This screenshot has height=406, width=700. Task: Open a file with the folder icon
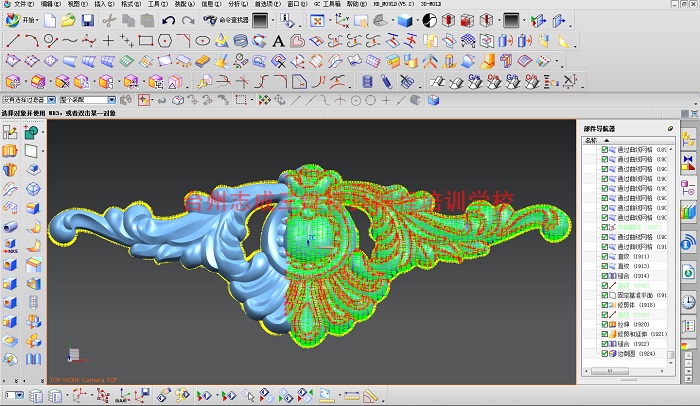tap(68, 21)
